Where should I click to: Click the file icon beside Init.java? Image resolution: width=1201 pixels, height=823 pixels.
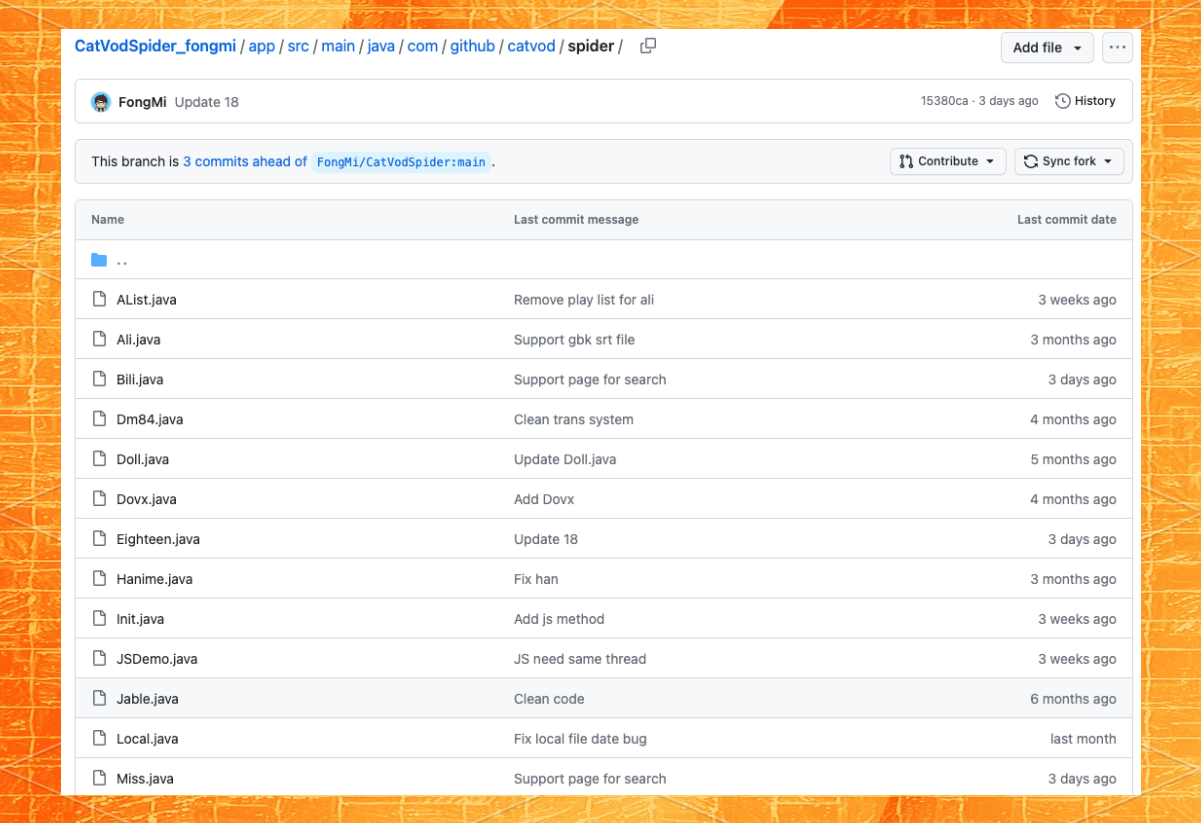(x=99, y=619)
